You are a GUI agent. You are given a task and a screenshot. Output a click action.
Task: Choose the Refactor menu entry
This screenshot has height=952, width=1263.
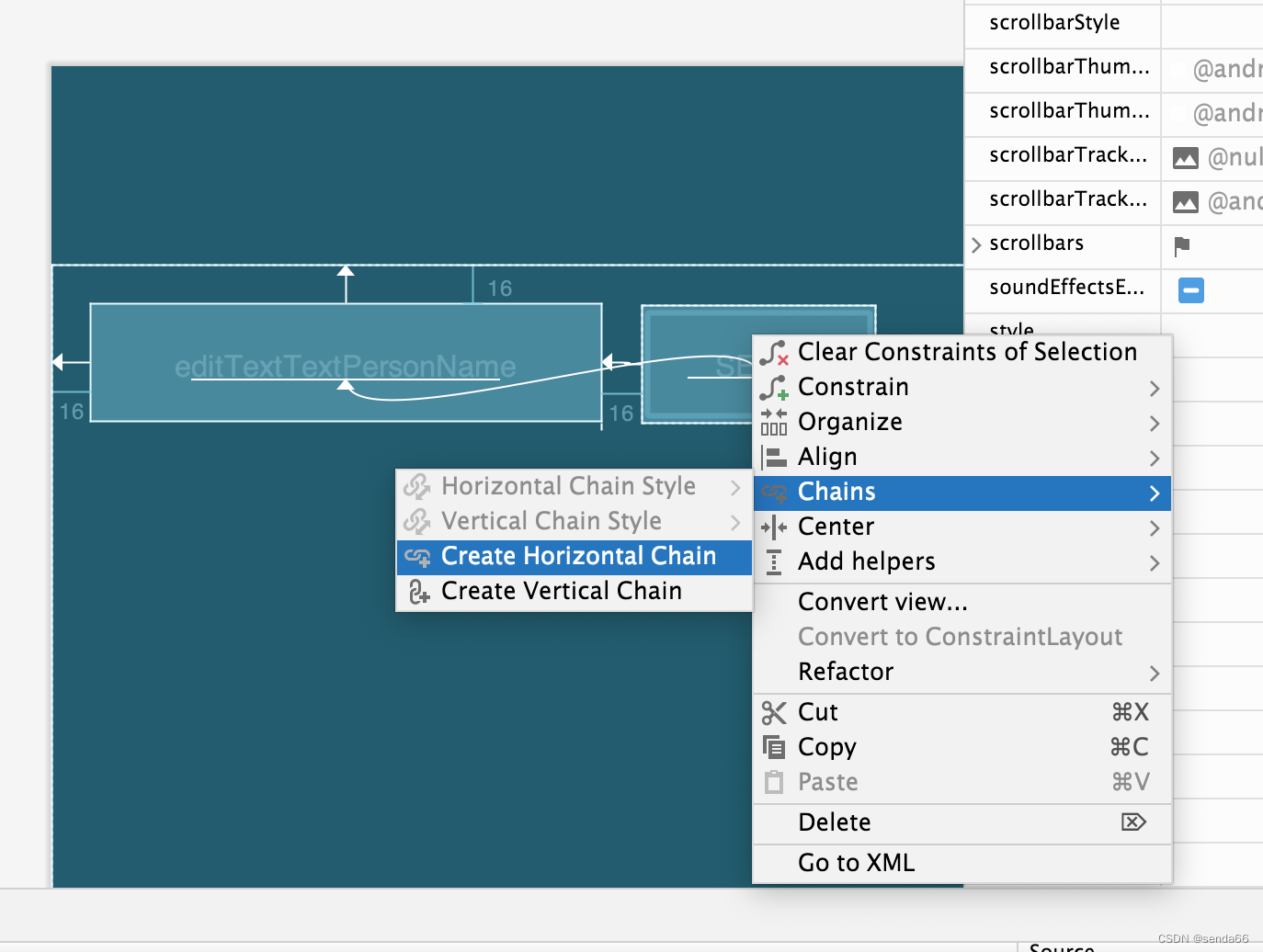pos(962,672)
